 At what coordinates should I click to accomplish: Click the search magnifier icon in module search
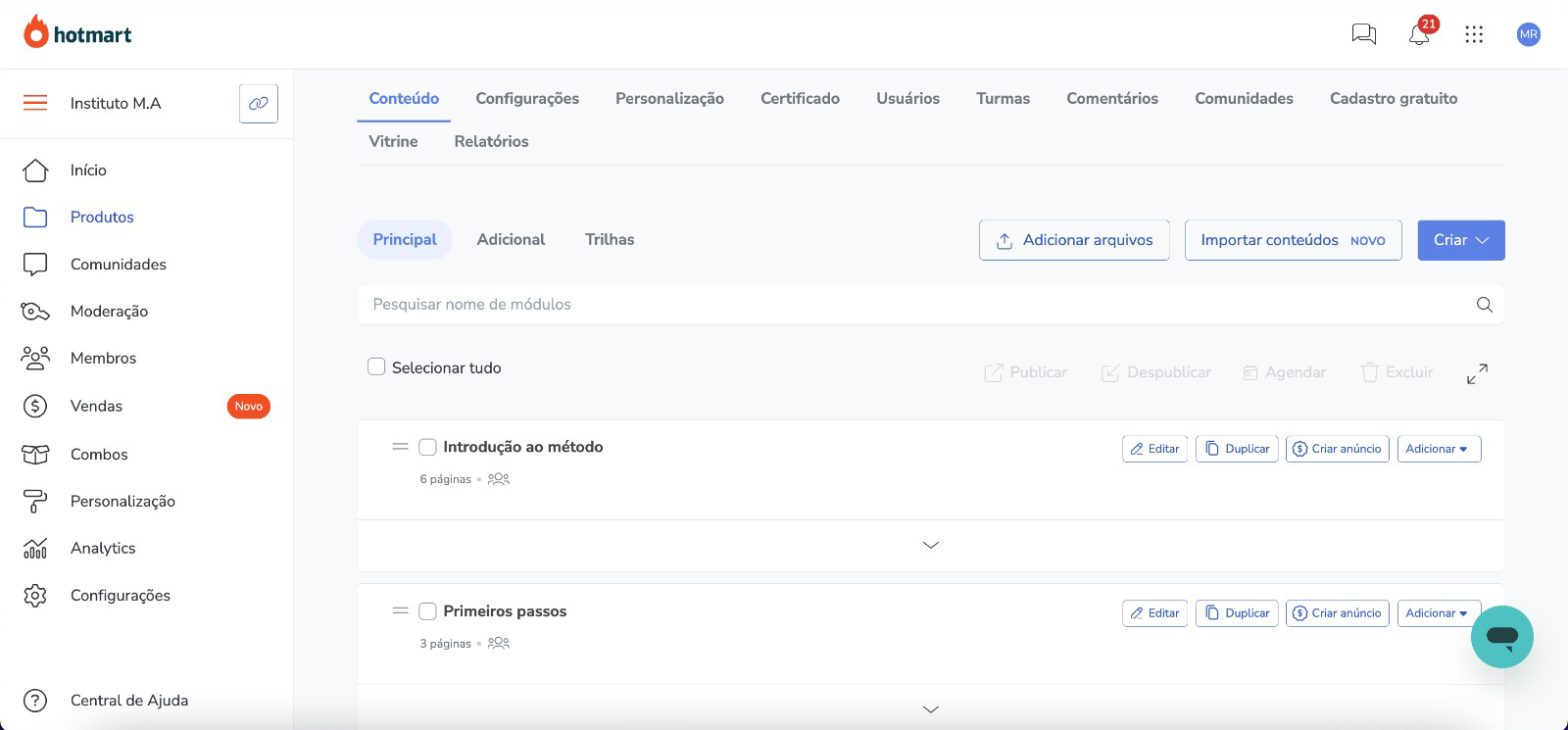pyautogui.click(x=1485, y=305)
